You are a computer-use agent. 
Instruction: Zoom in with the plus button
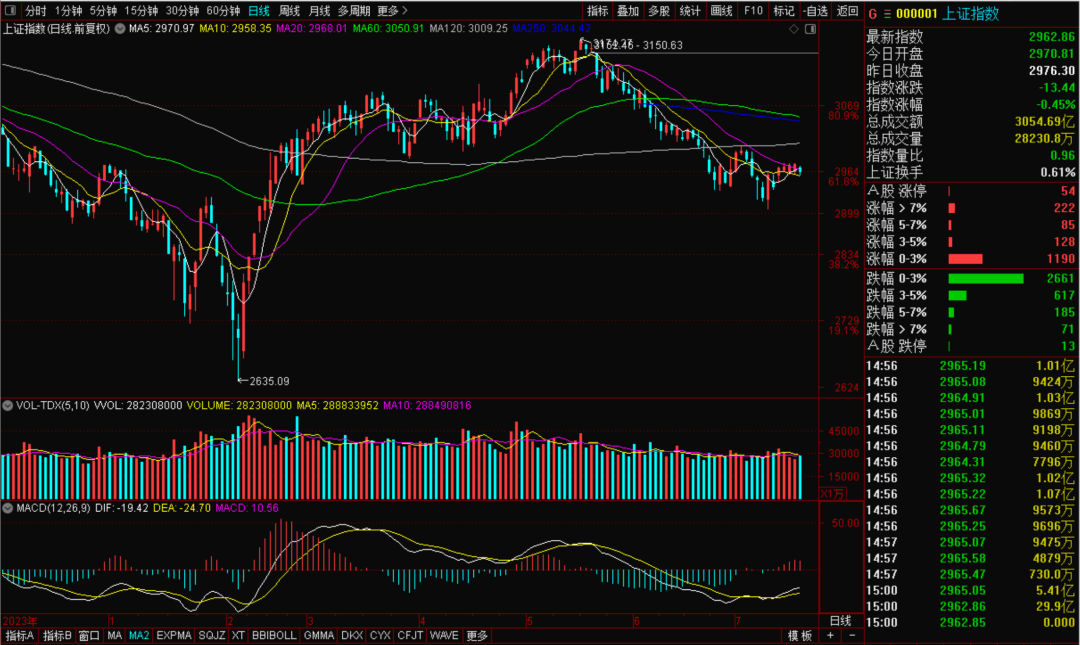pyautogui.click(x=830, y=636)
